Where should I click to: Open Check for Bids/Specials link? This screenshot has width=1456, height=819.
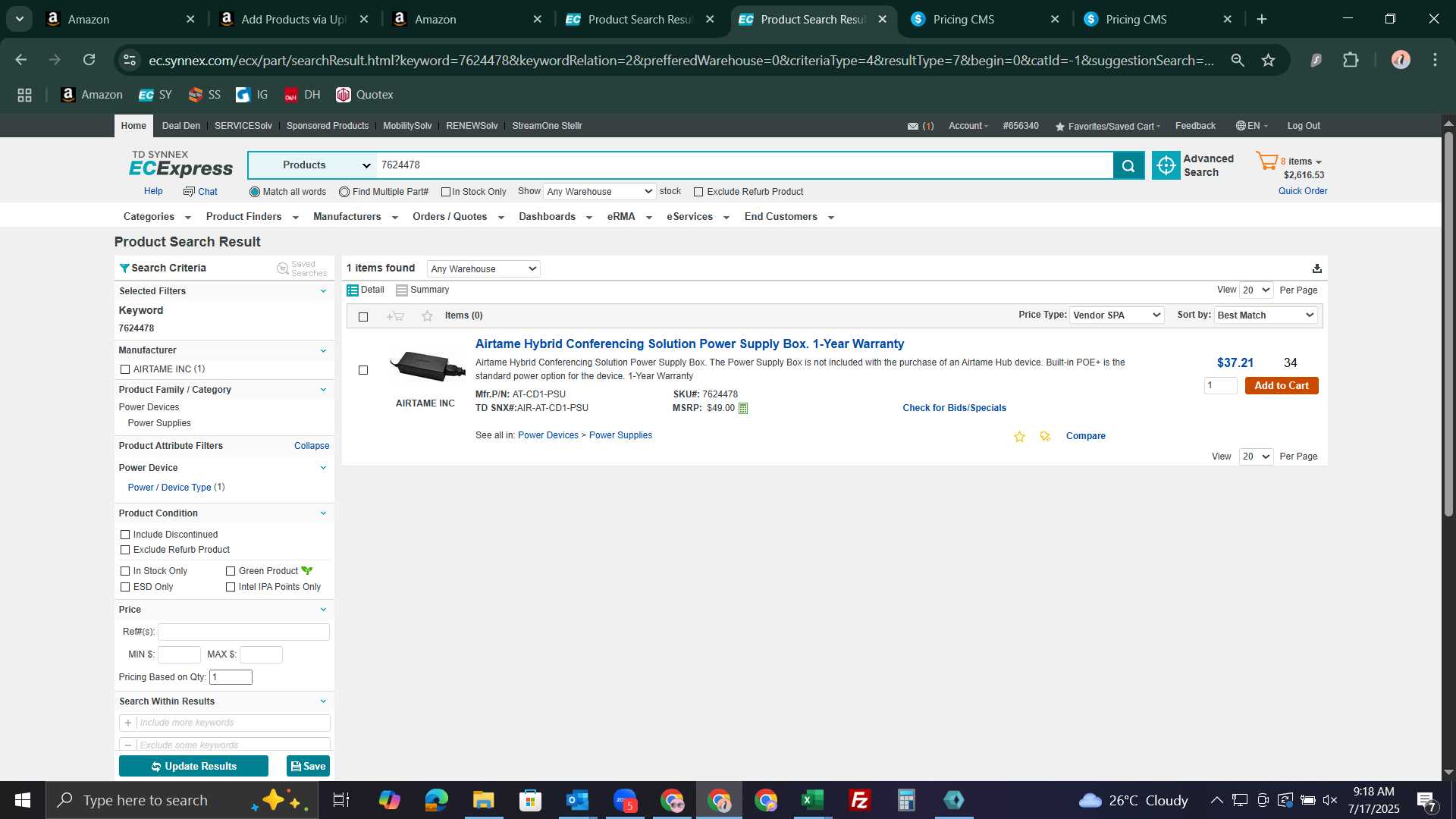(954, 408)
